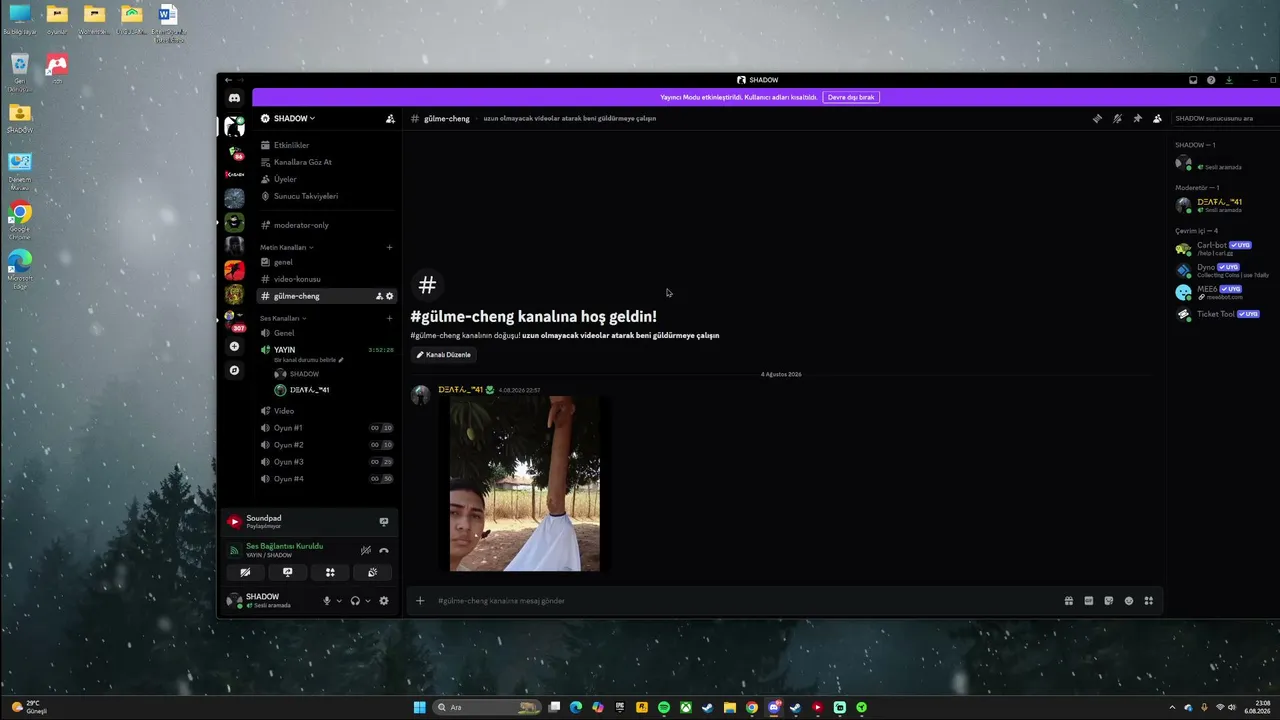Open the threads icon in channel header

(1097, 118)
